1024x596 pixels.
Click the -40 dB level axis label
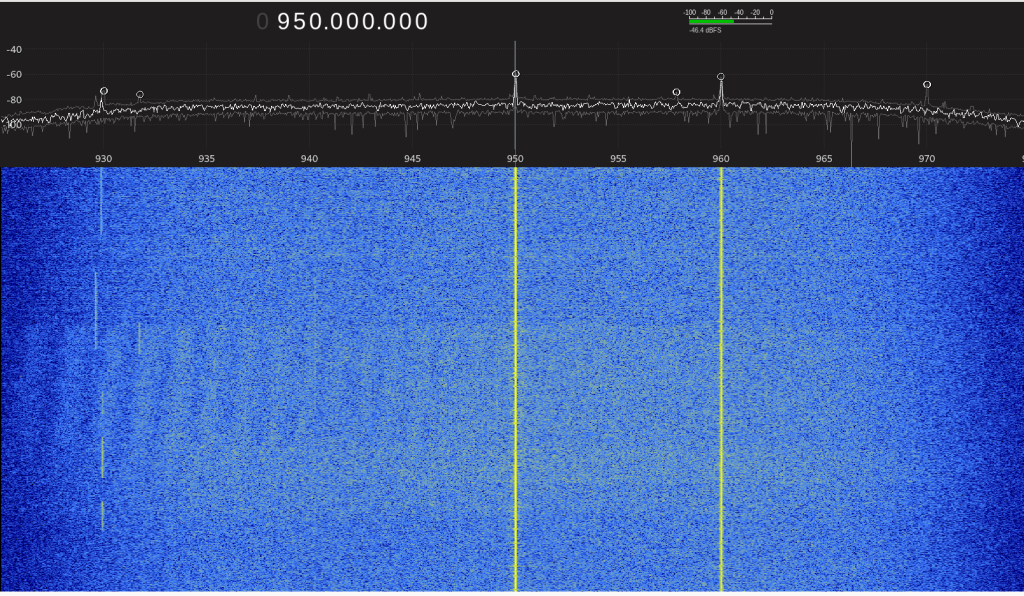click(14, 50)
